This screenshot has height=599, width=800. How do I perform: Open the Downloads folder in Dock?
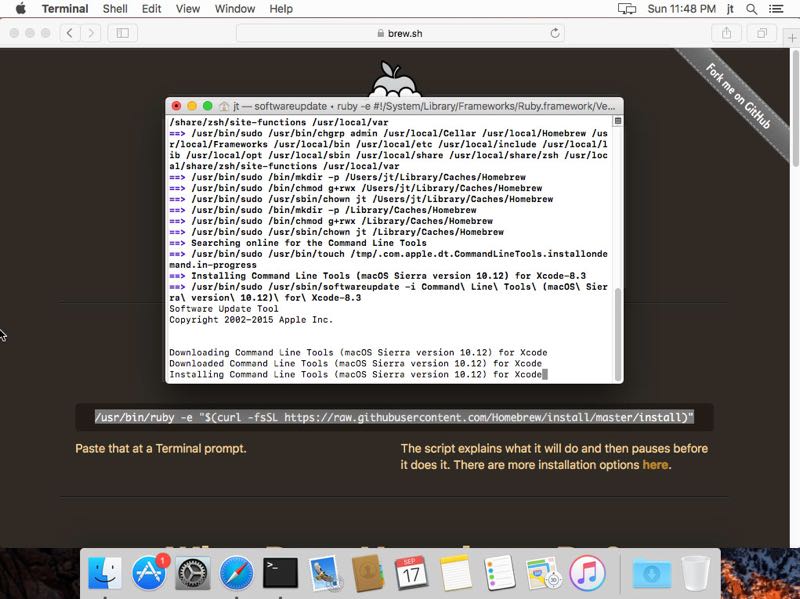(652, 573)
